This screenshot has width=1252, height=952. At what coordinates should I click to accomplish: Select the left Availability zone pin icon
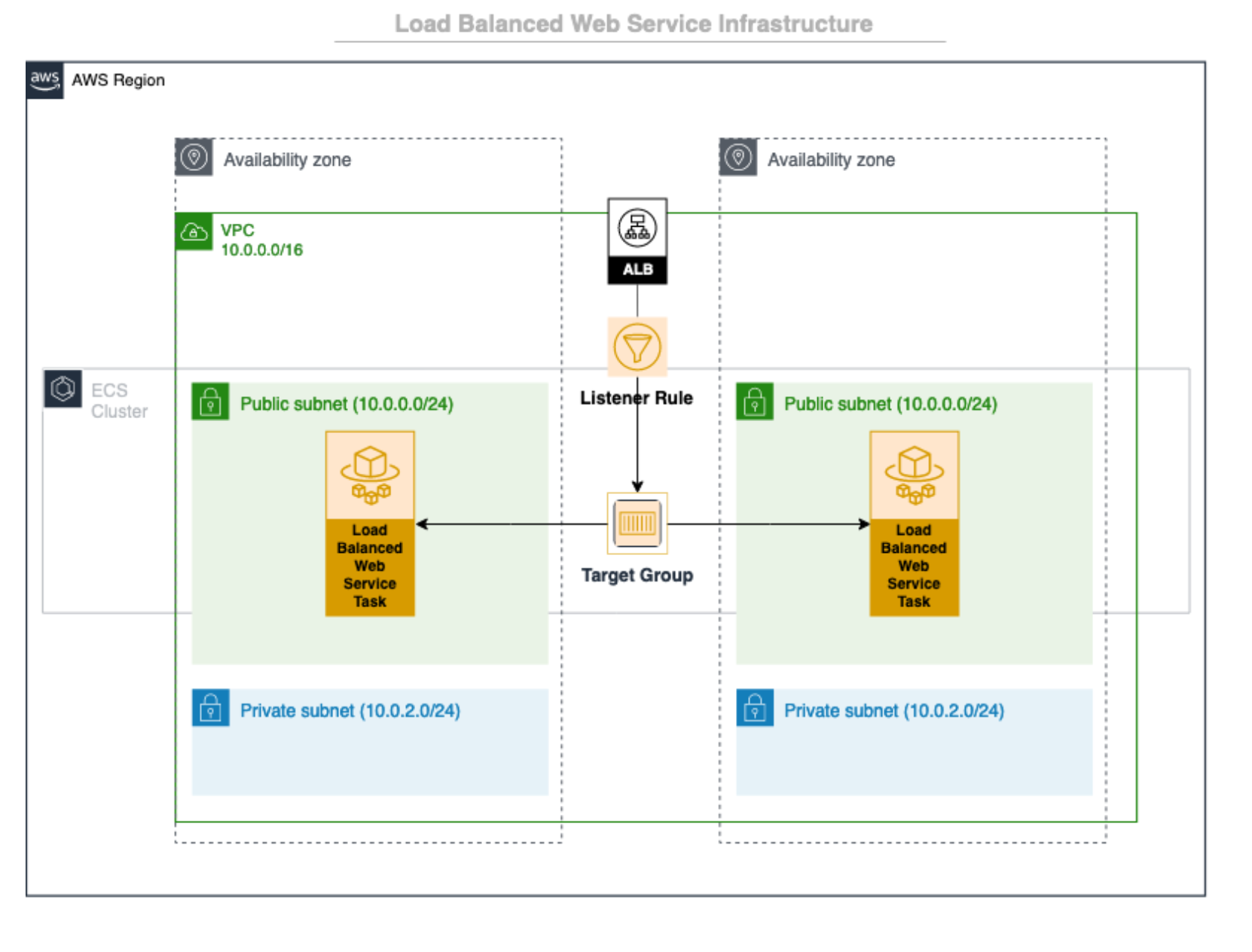point(194,157)
